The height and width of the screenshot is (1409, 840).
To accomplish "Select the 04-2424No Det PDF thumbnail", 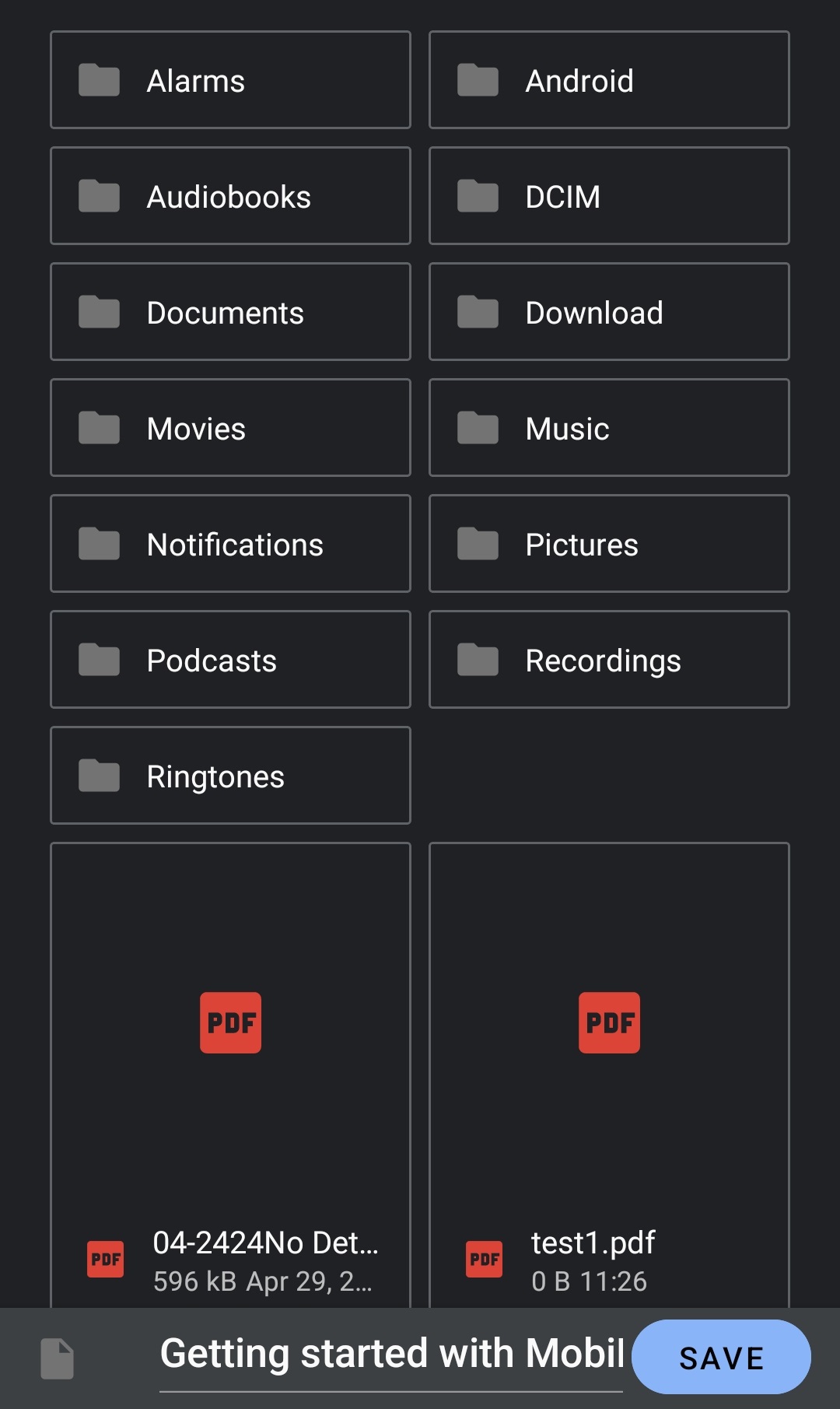I will pos(230,1022).
